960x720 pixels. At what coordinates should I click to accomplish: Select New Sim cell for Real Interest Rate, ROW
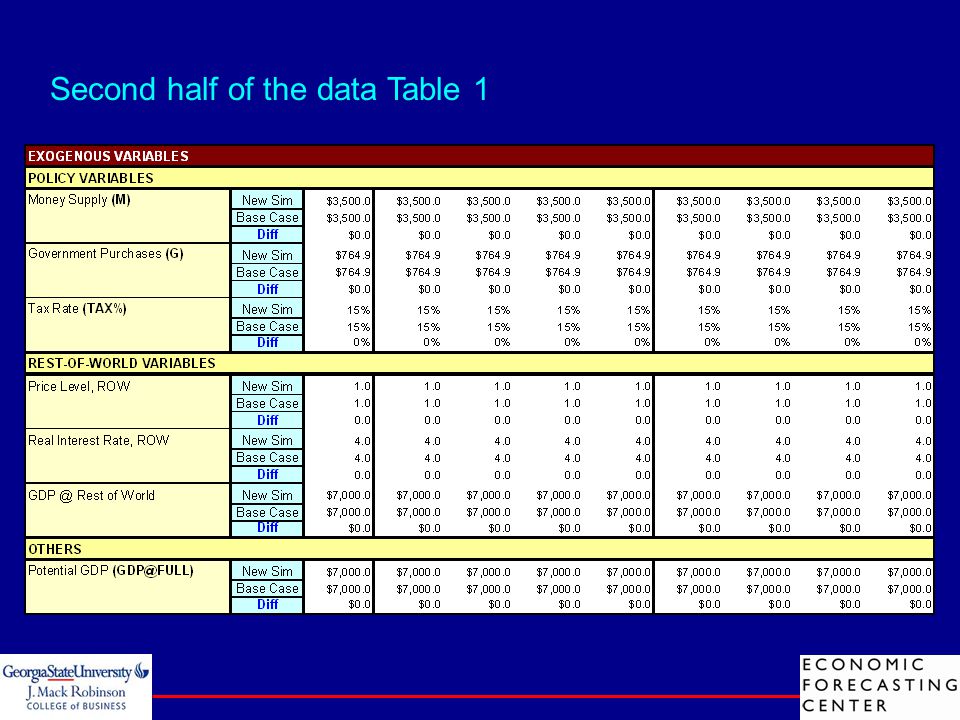pos(267,440)
